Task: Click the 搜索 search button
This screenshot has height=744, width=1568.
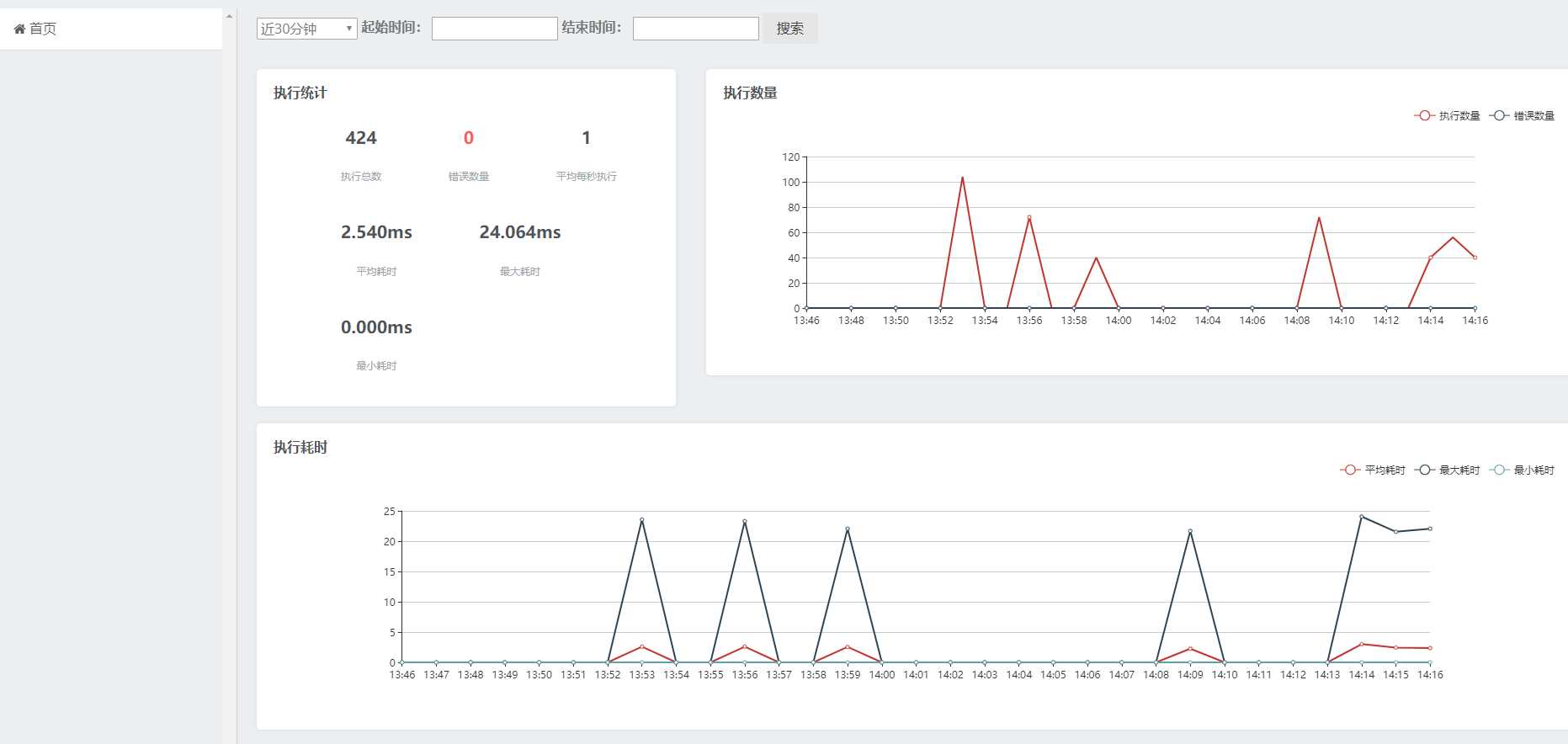Action: [x=789, y=29]
